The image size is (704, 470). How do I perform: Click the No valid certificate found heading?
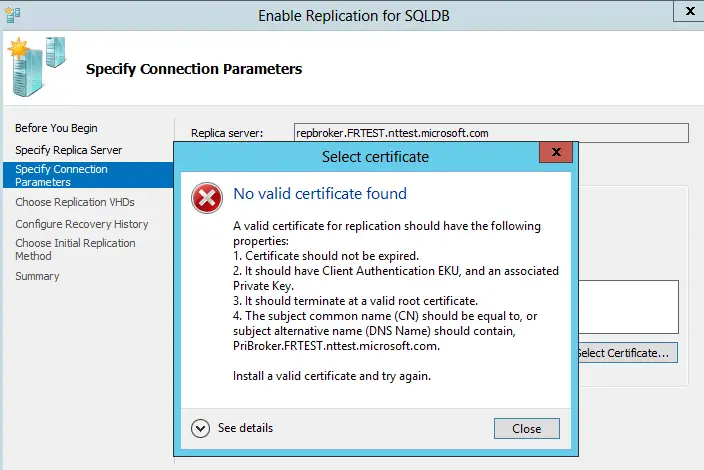pyautogui.click(x=320, y=193)
